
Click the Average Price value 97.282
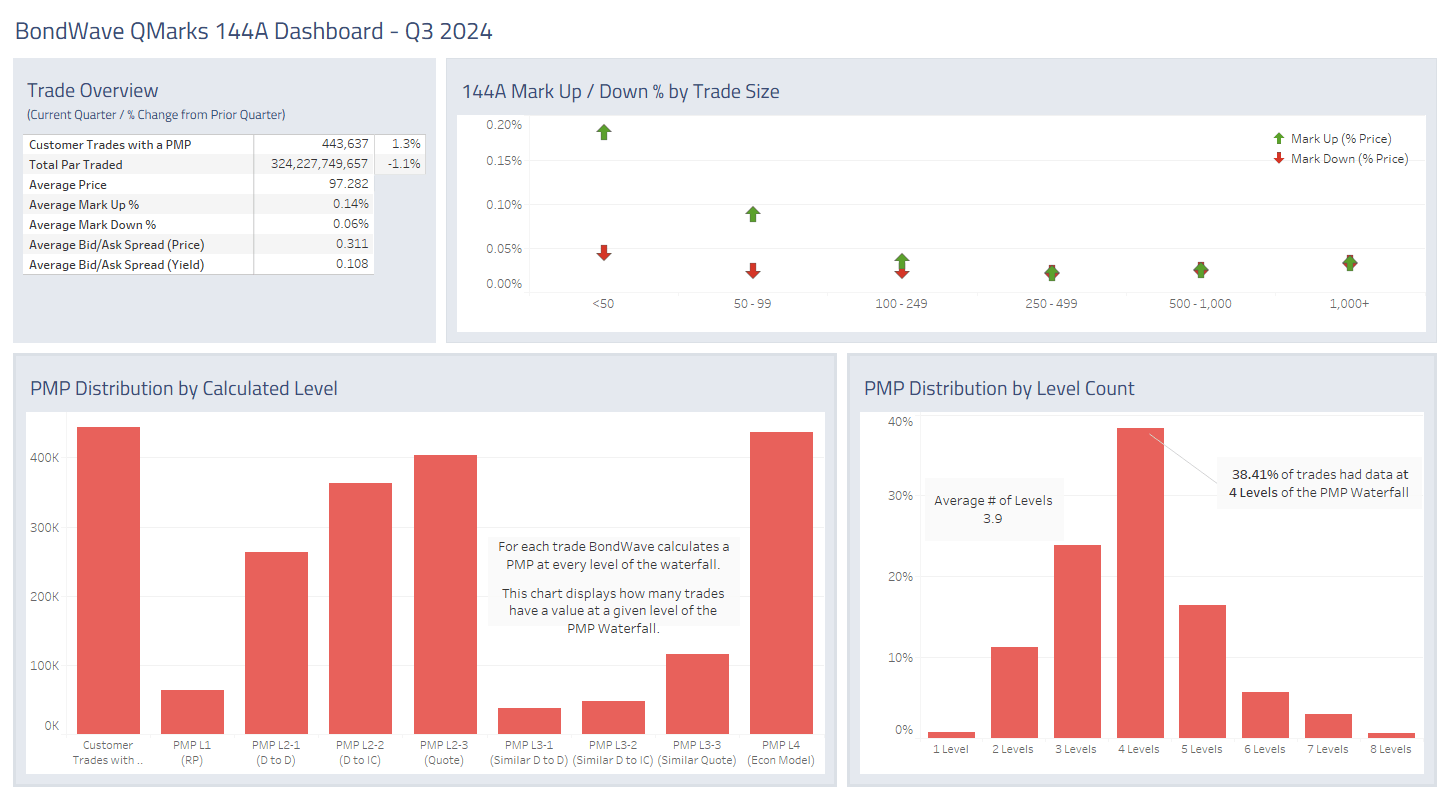coord(347,184)
